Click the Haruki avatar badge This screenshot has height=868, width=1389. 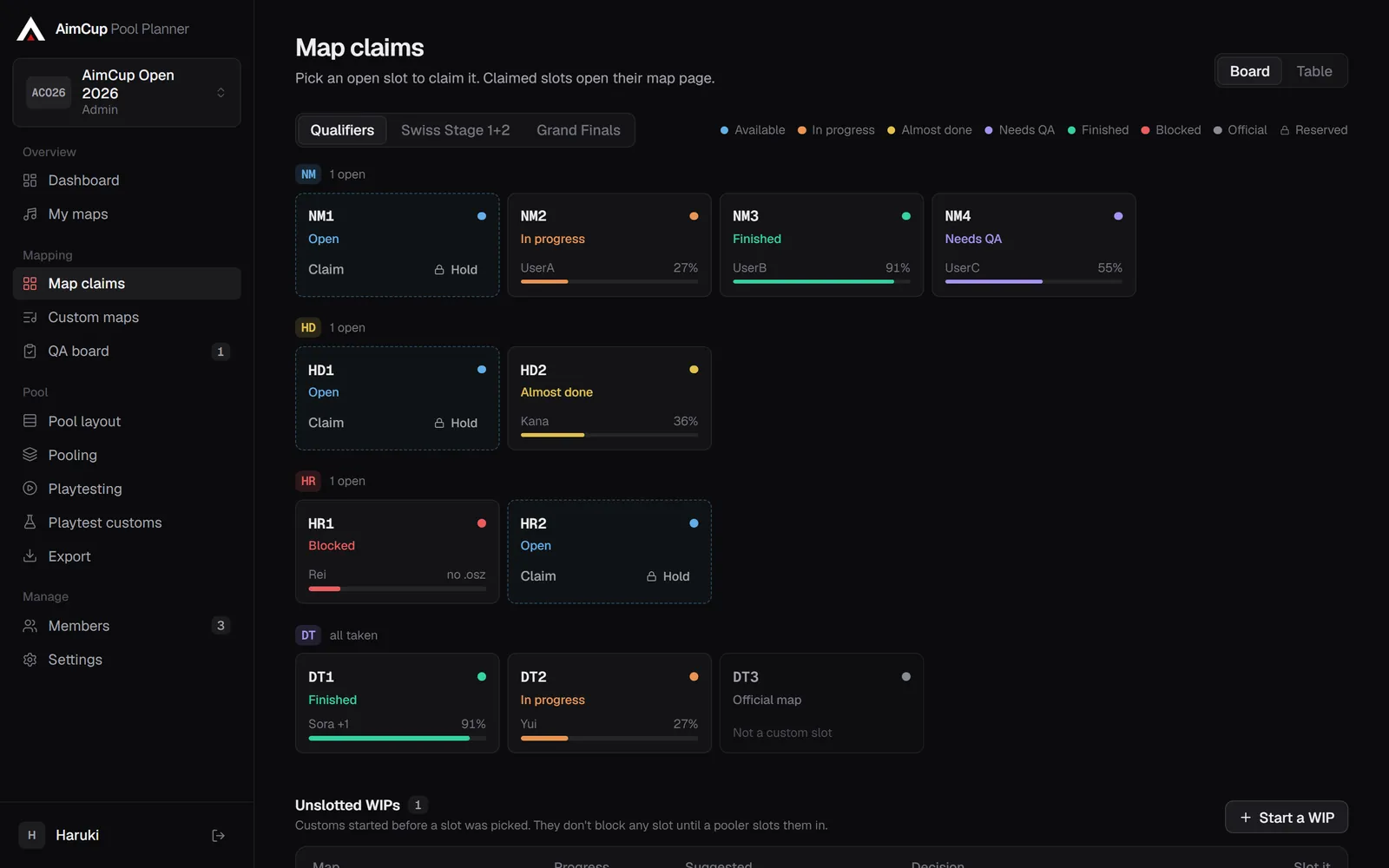pos(32,835)
